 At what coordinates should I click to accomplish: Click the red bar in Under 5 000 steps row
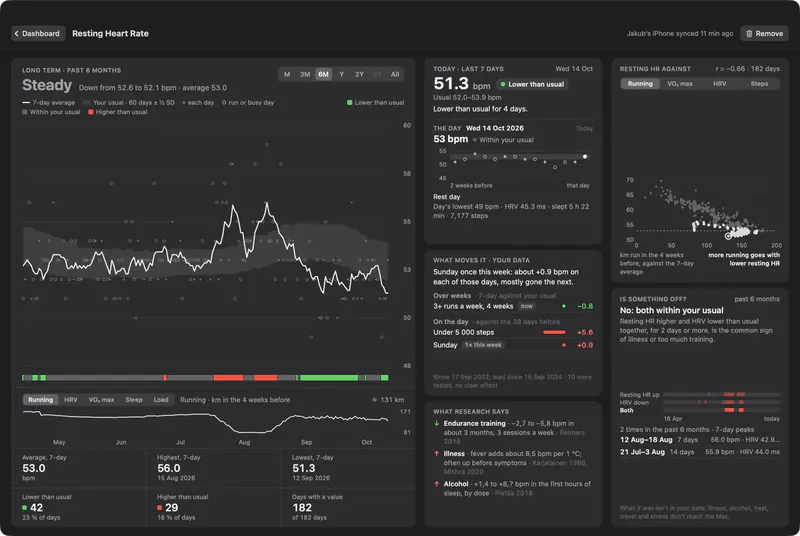tap(555, 333)
